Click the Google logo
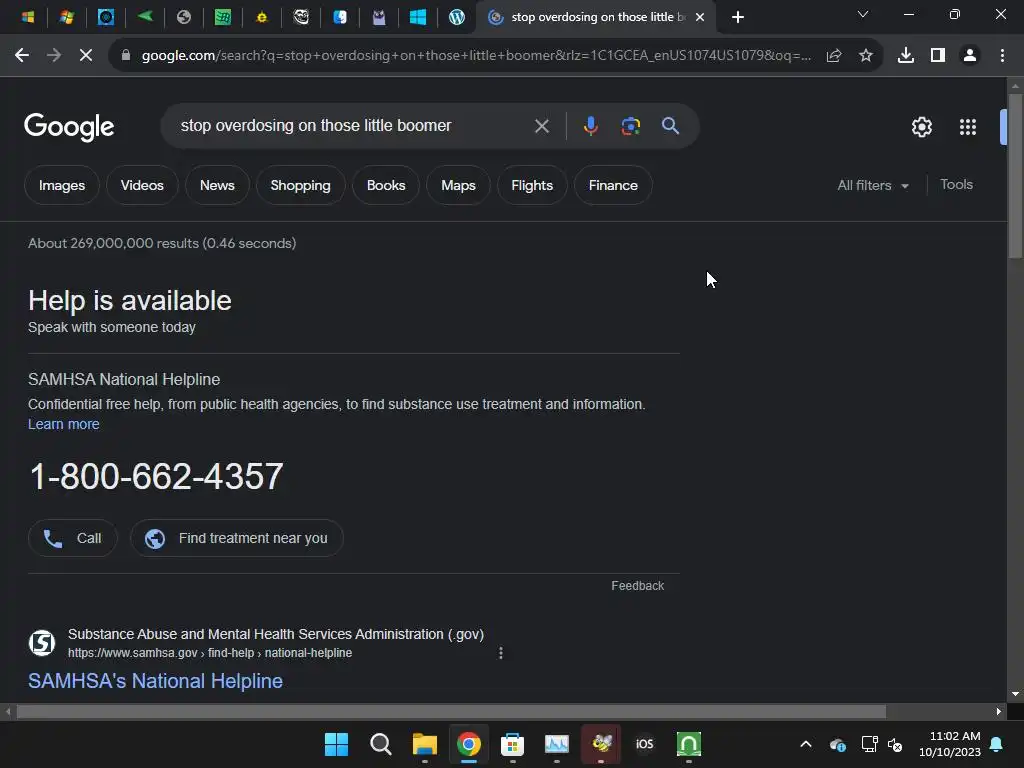 tap(69, 127)
